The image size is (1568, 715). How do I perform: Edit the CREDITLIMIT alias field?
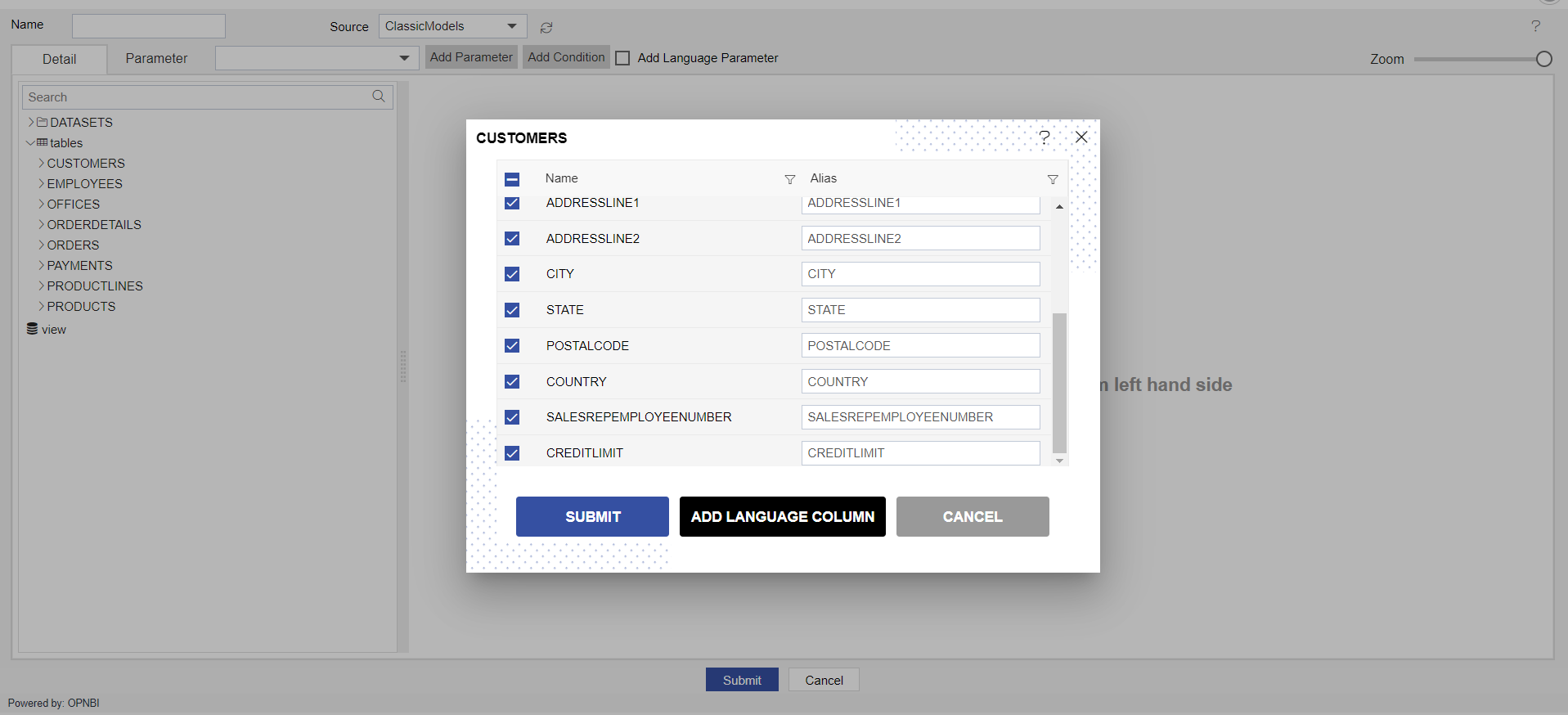click(x=920, y=453)
